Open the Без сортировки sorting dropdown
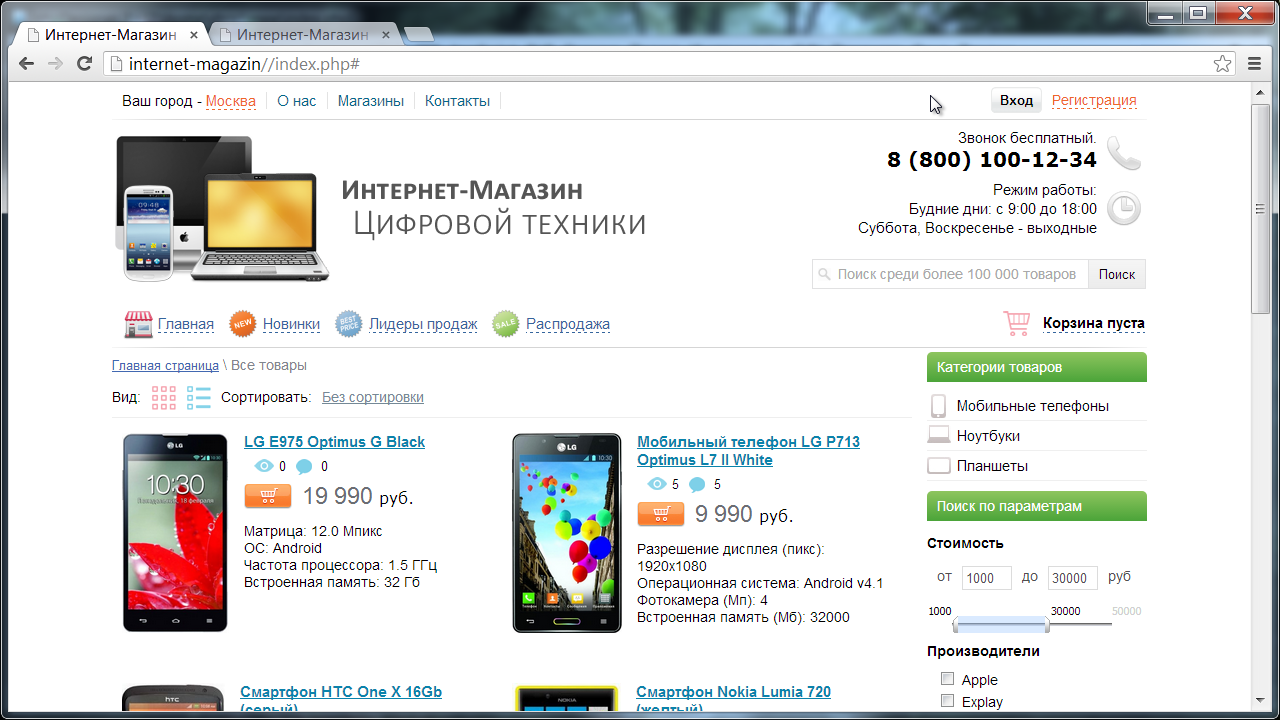This screenshot has height=720, width=1280. click(373, 397)
